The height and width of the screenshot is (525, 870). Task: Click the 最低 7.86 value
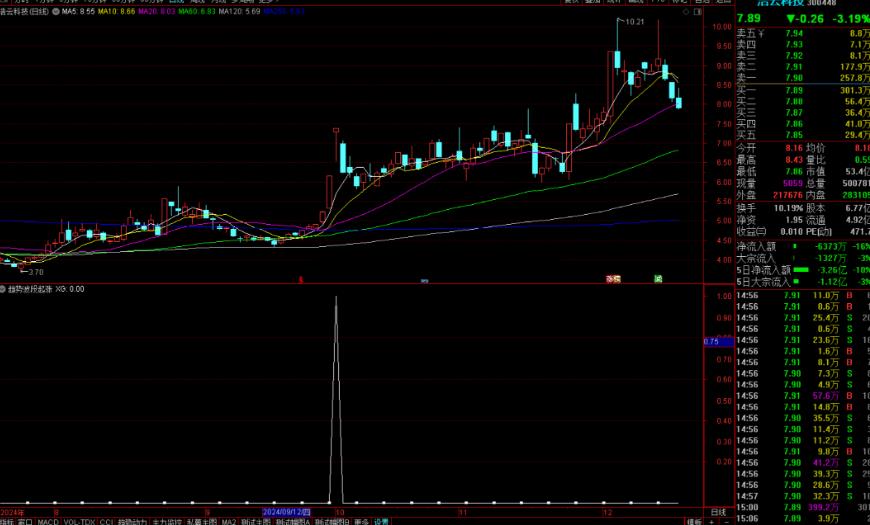tap(793, 171)
